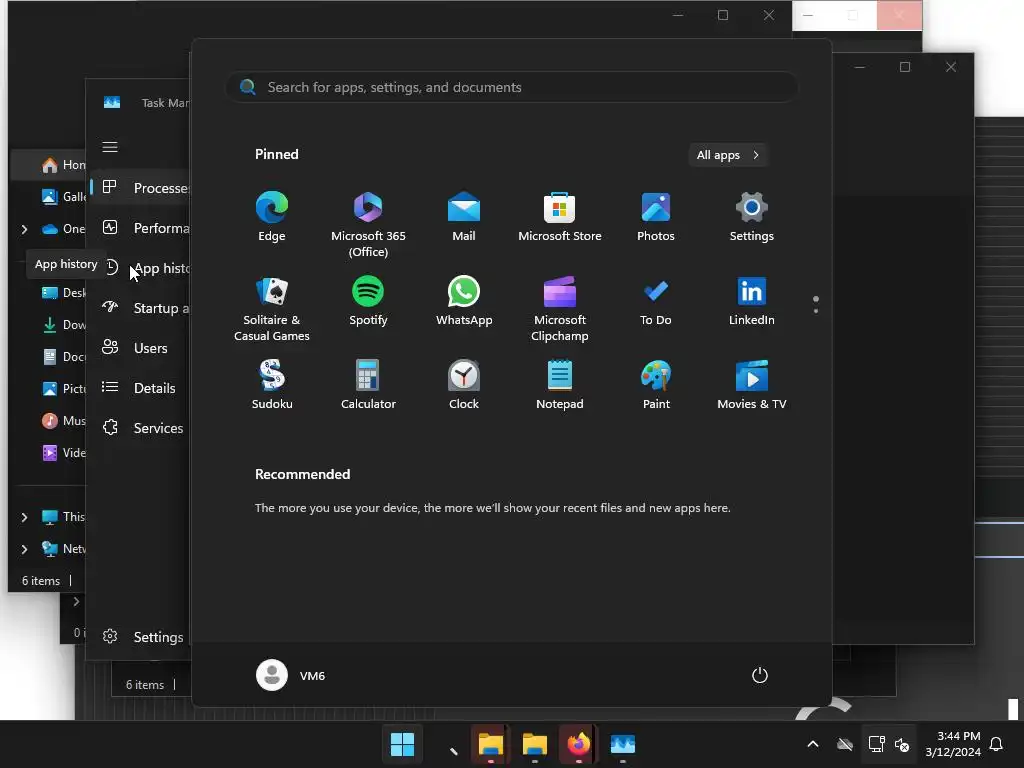Click the power button in Start menu
This screenshot has width=1024, height=768.
(x=760, y=675)
